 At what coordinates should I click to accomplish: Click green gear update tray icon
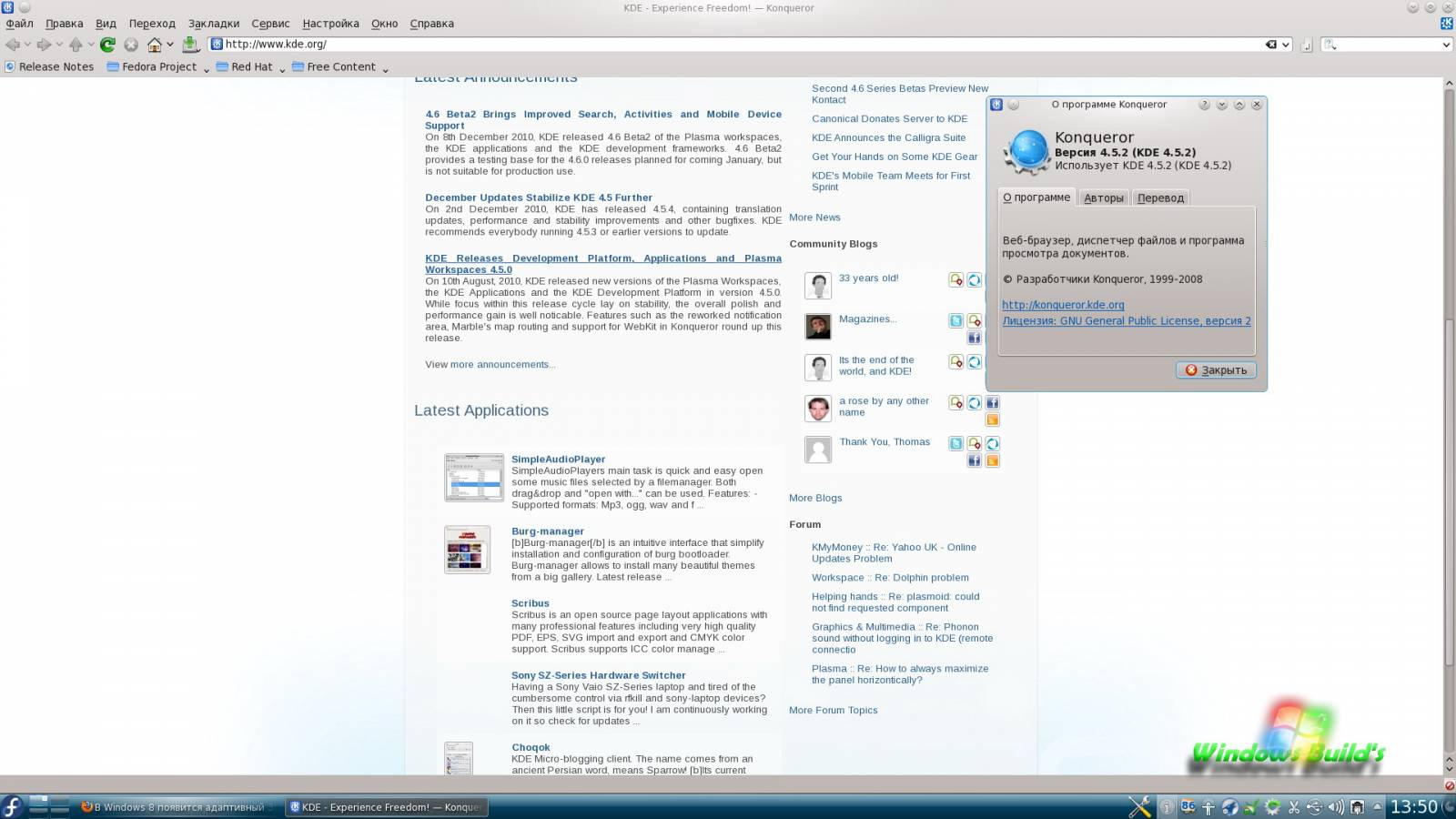point(1272,807)
